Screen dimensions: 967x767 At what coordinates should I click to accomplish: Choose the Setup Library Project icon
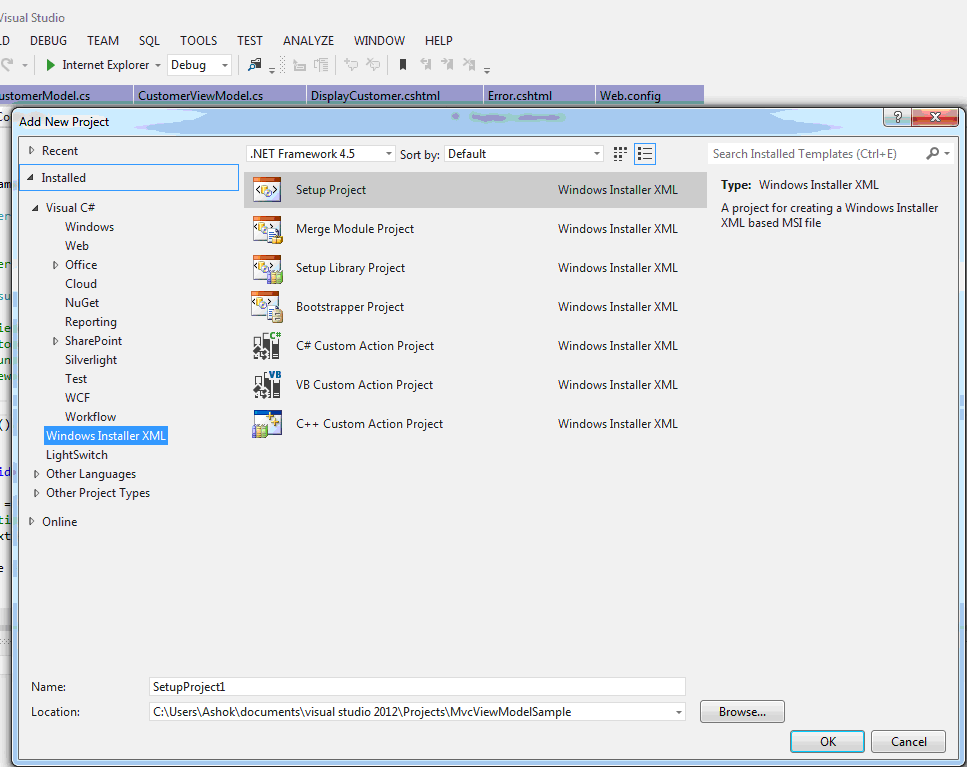(267, 267)
